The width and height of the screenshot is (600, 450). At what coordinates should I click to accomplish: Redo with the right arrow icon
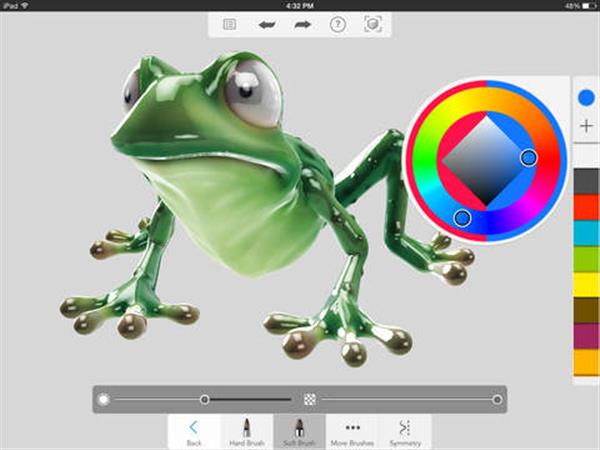pyautogui.click(x=302, y=25)
